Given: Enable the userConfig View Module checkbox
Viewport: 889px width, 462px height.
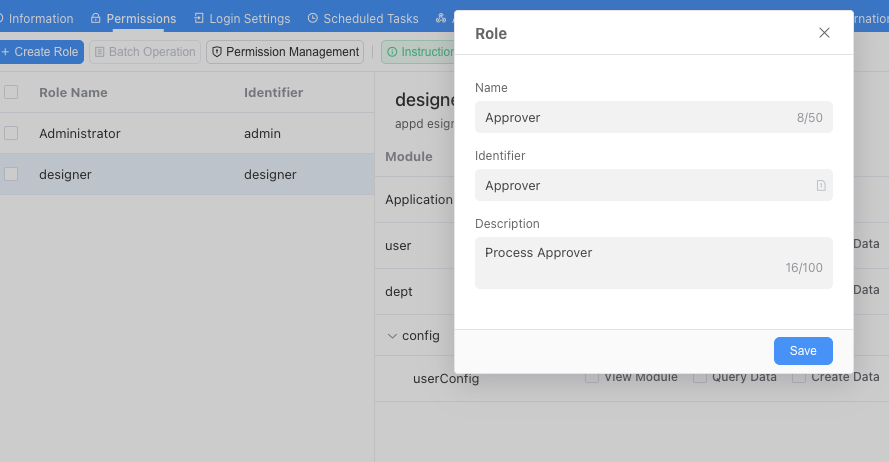Looking at the screenshot, I should (x=592, y=377).
